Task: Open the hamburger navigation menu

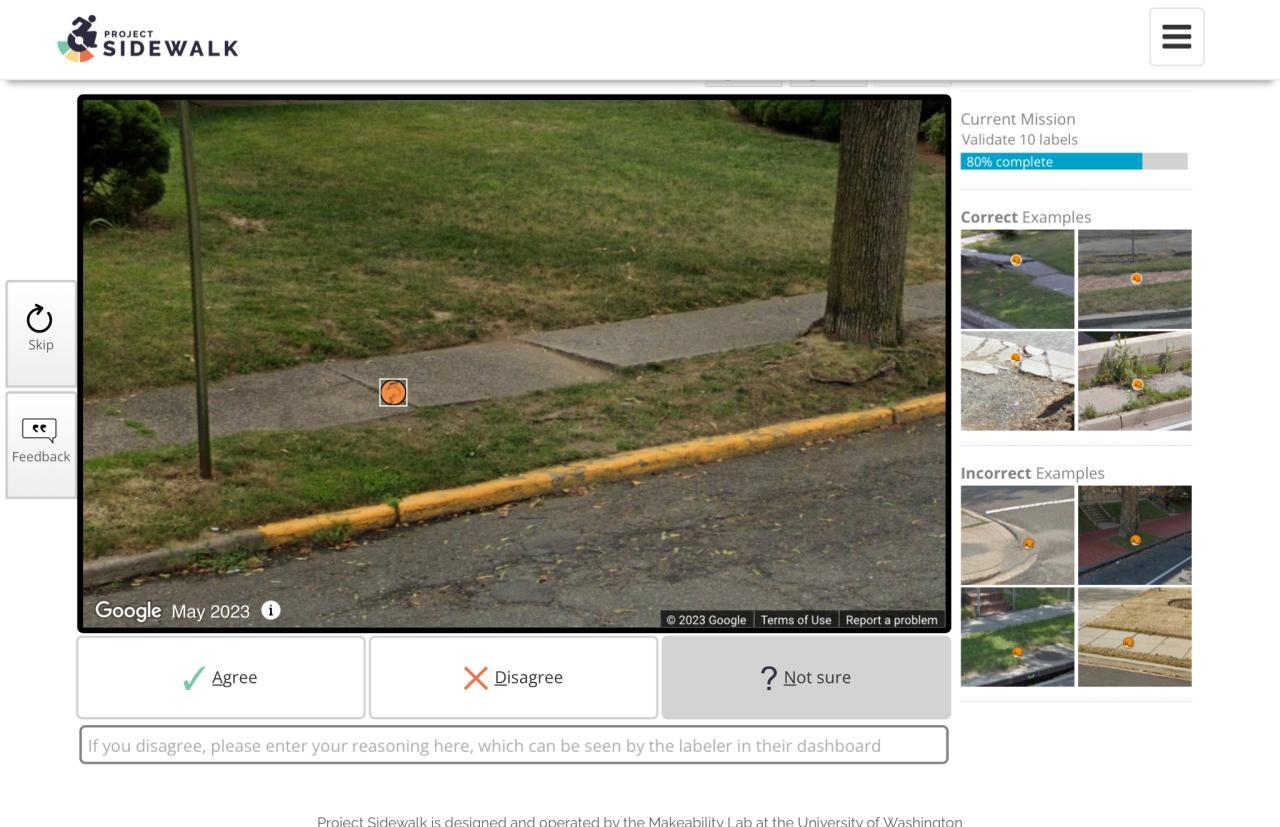Action: click(1176, 37)
